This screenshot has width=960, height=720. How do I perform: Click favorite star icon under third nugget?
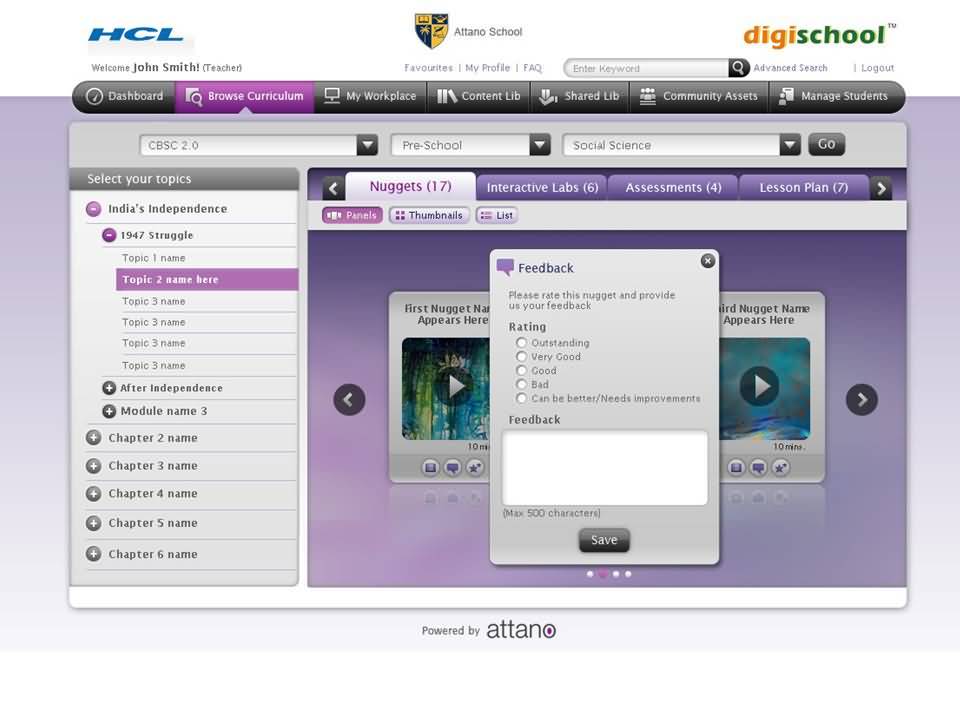[781, 467]
